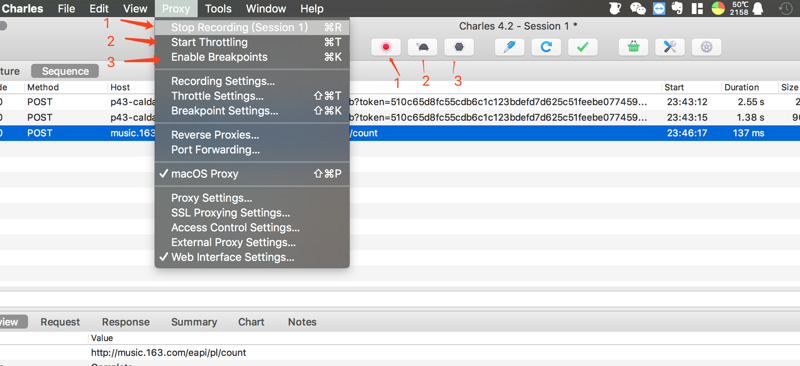
Task: Switch to the Notes tab
Action: 302,322
